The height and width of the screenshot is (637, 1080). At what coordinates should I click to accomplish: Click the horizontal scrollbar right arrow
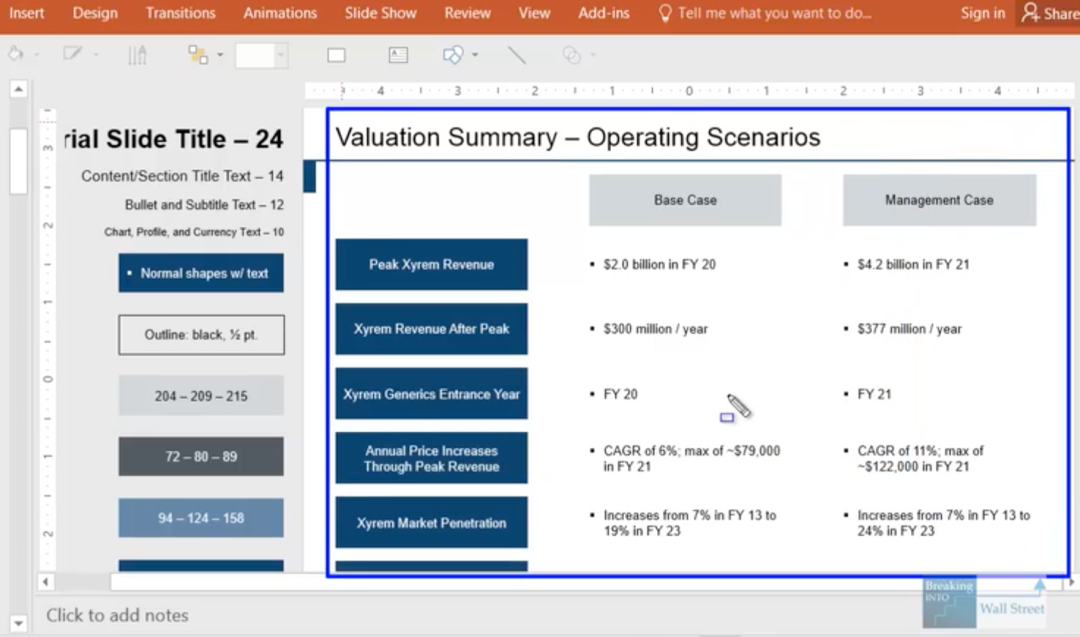[x=1071, y=583]
